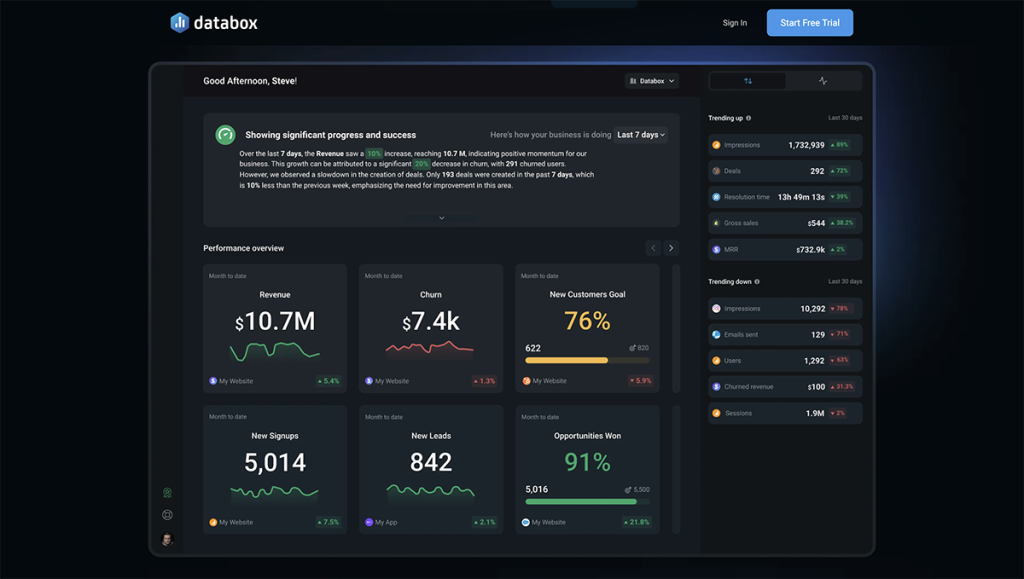Switch to the trends arrows view toggle
The image size is (1024, 579).
(748, 81)
